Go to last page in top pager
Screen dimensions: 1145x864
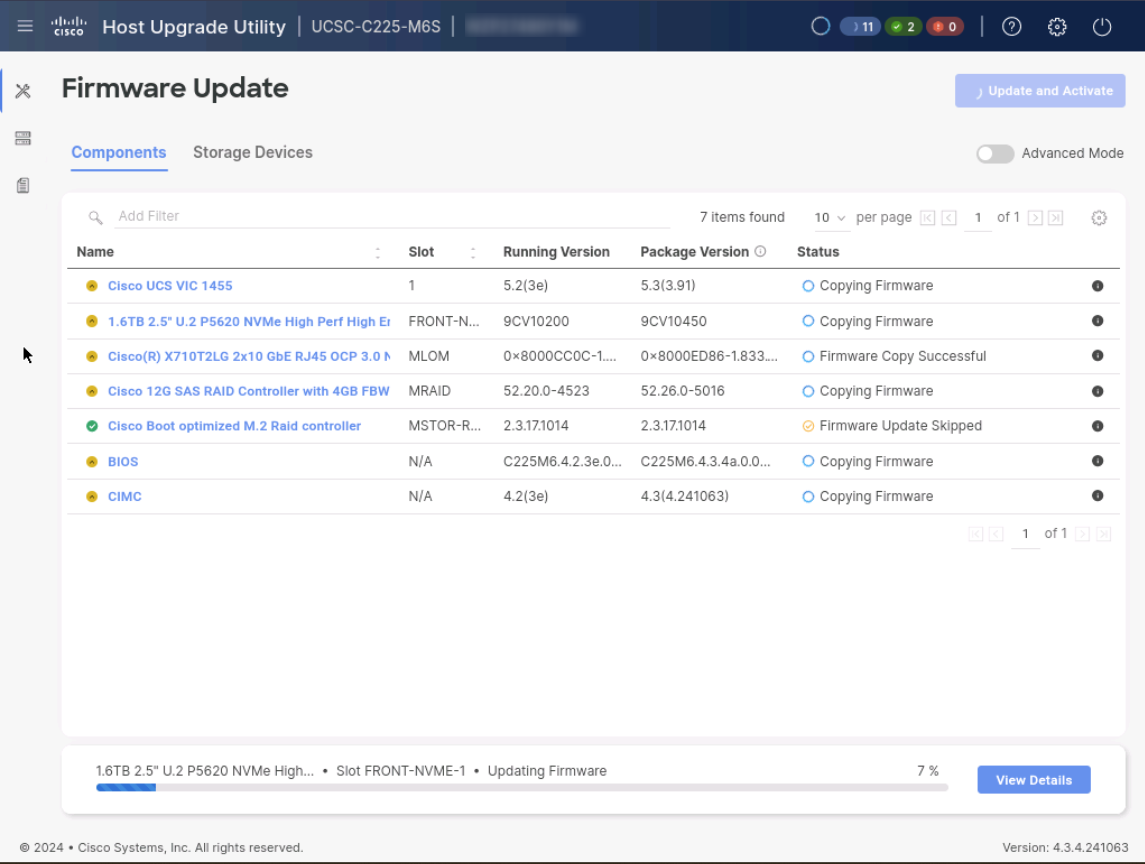[1056, 218]
